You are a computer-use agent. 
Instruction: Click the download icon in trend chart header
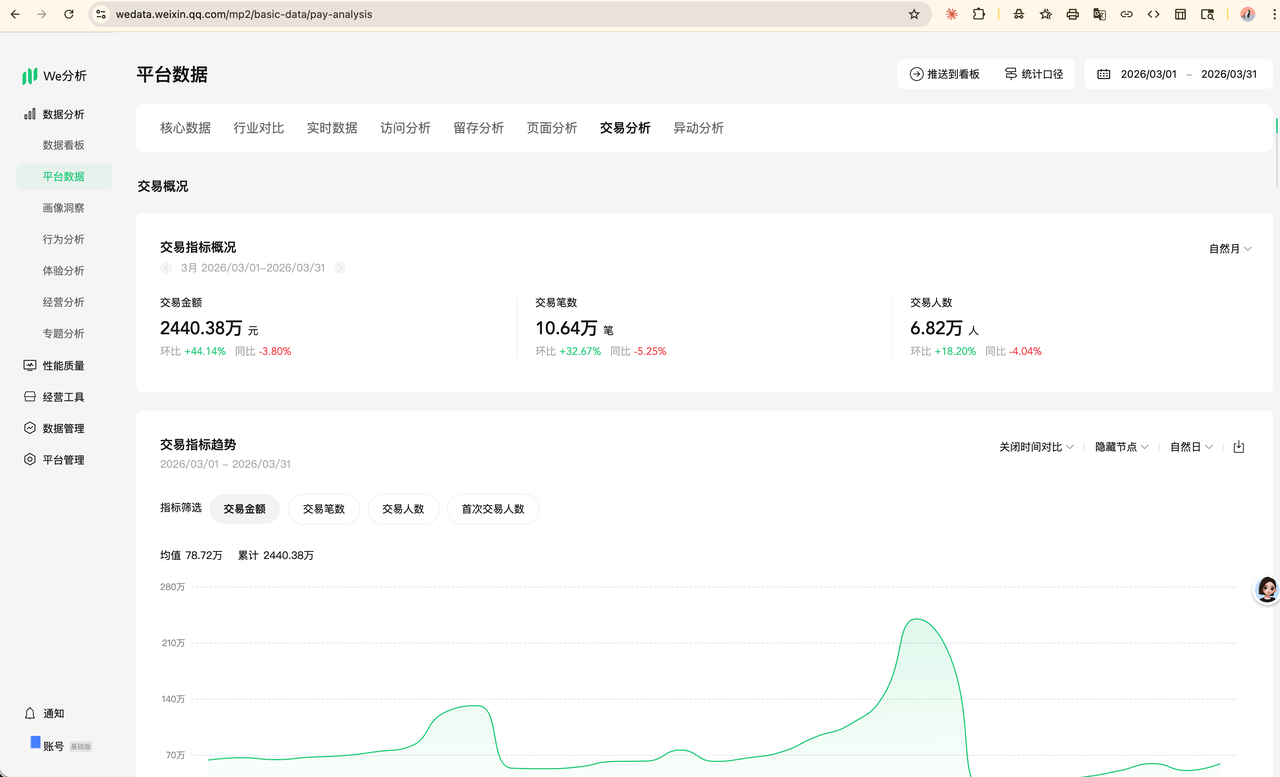coord(1238,447)
